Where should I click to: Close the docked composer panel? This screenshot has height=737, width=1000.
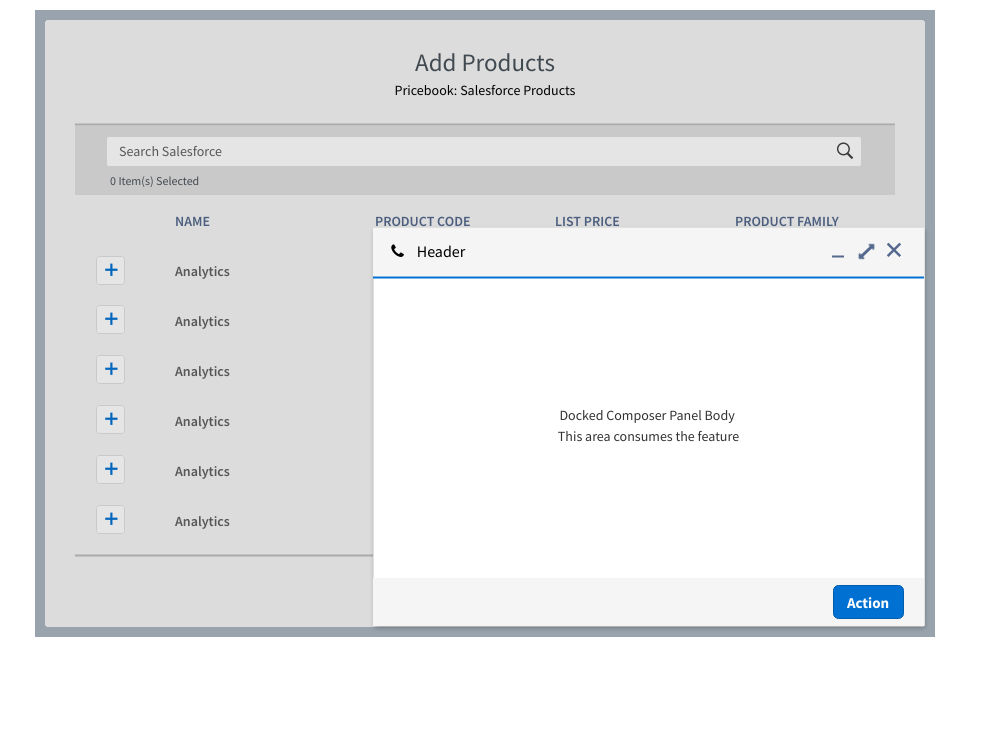point(893,250)
